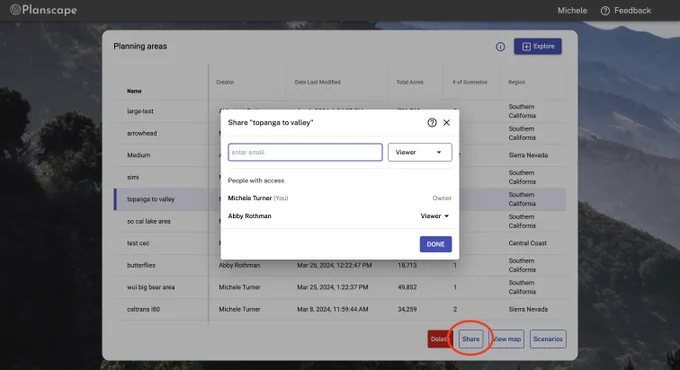Click the DONE button

pyautogui.click(x=435, y=244)
